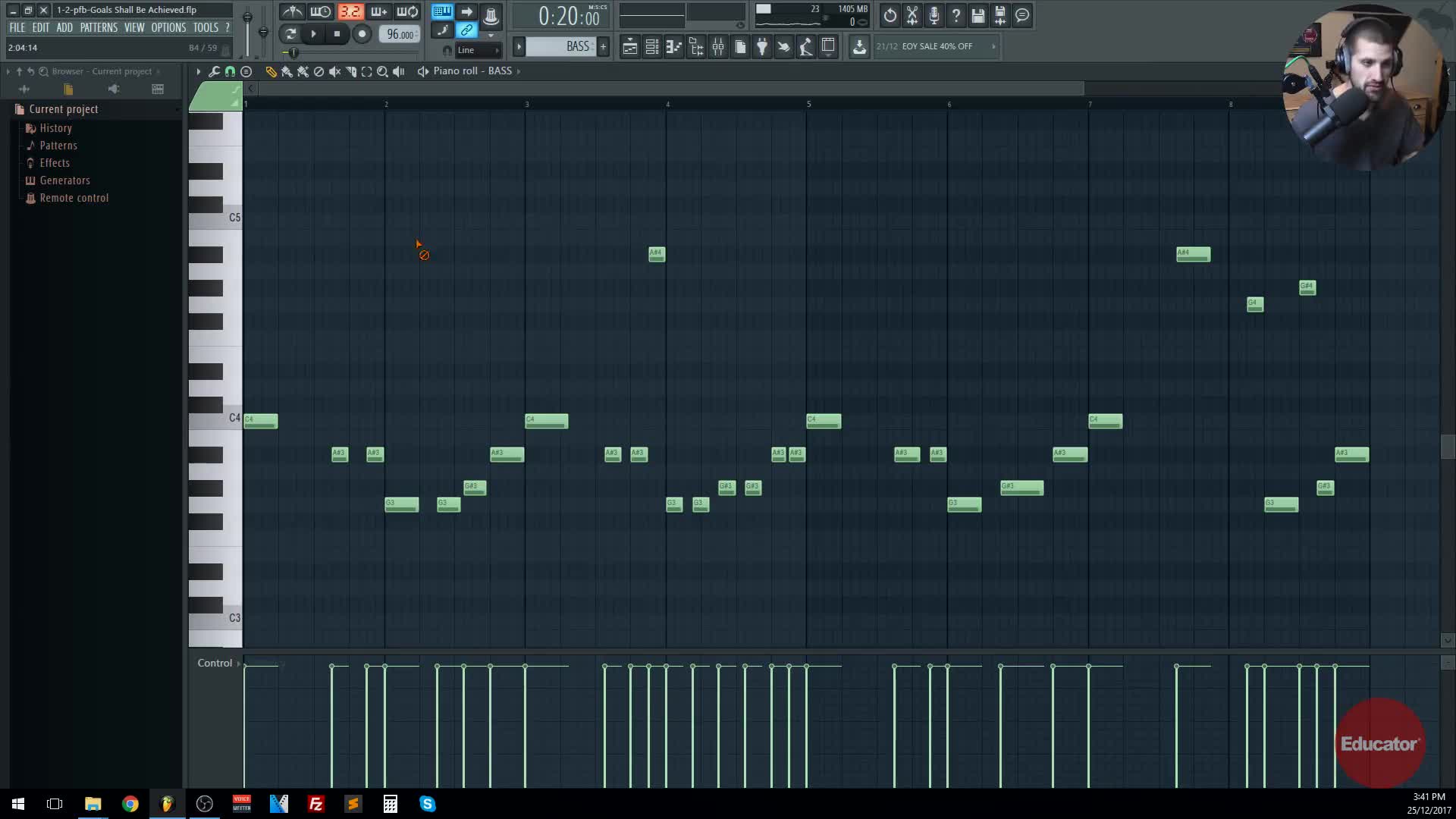Click the save project floppy icon
The width and height of the screenshot is (1456, 819).
pos(977,15)
